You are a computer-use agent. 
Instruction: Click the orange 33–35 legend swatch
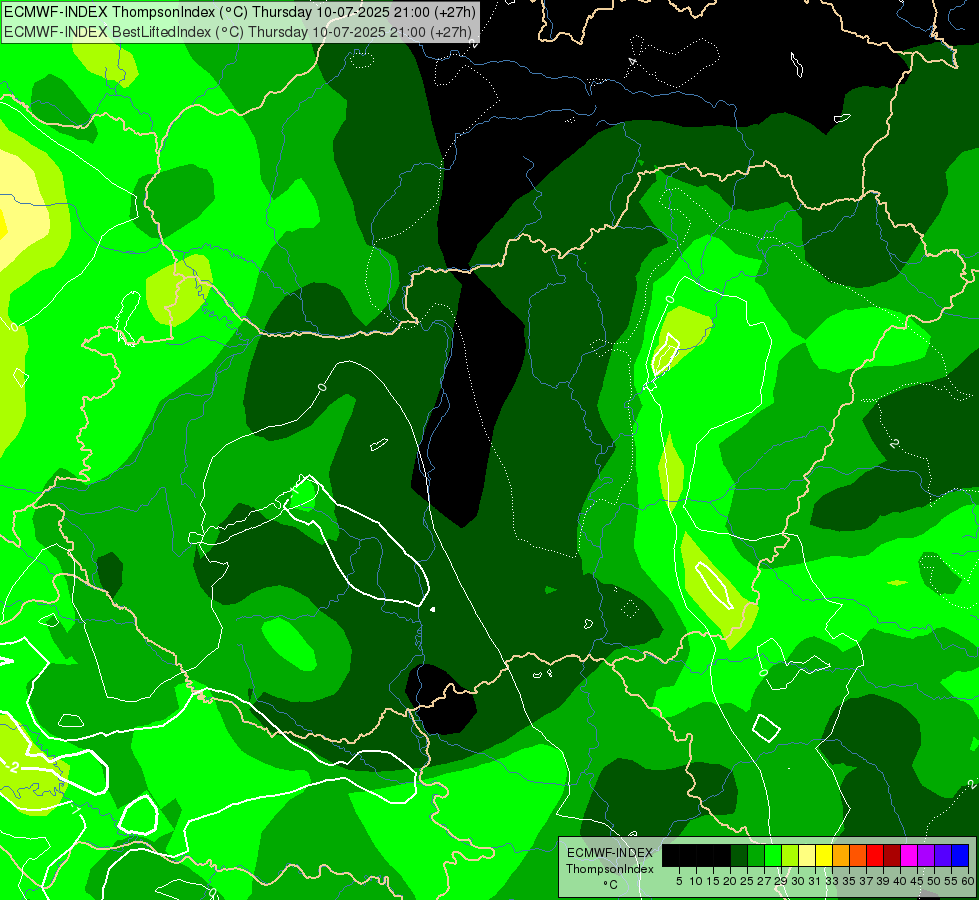click(841, 856)
